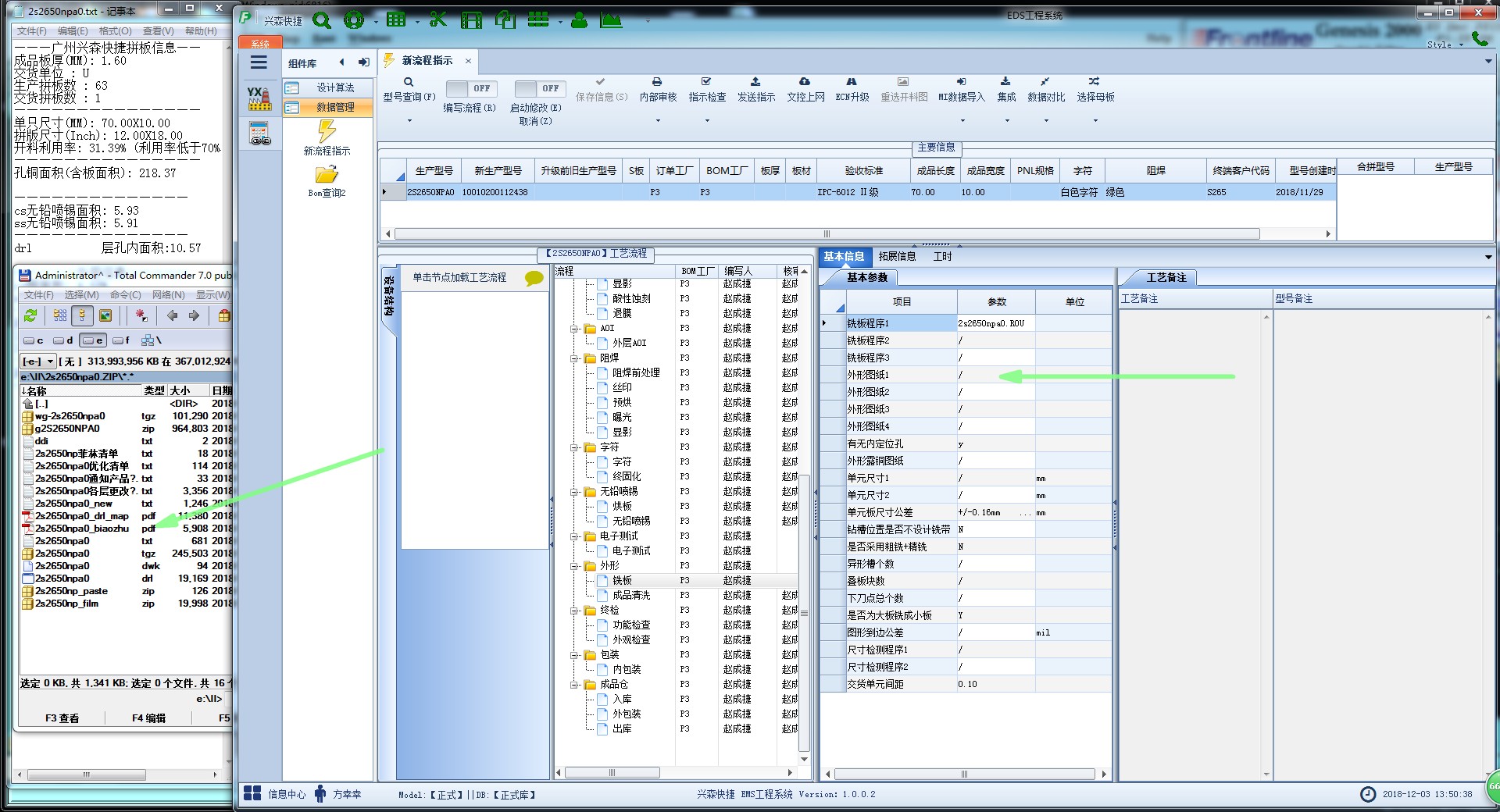1500x812 pixels.
Task: Click the green area chart icon
Action: (x=611, y=20)
